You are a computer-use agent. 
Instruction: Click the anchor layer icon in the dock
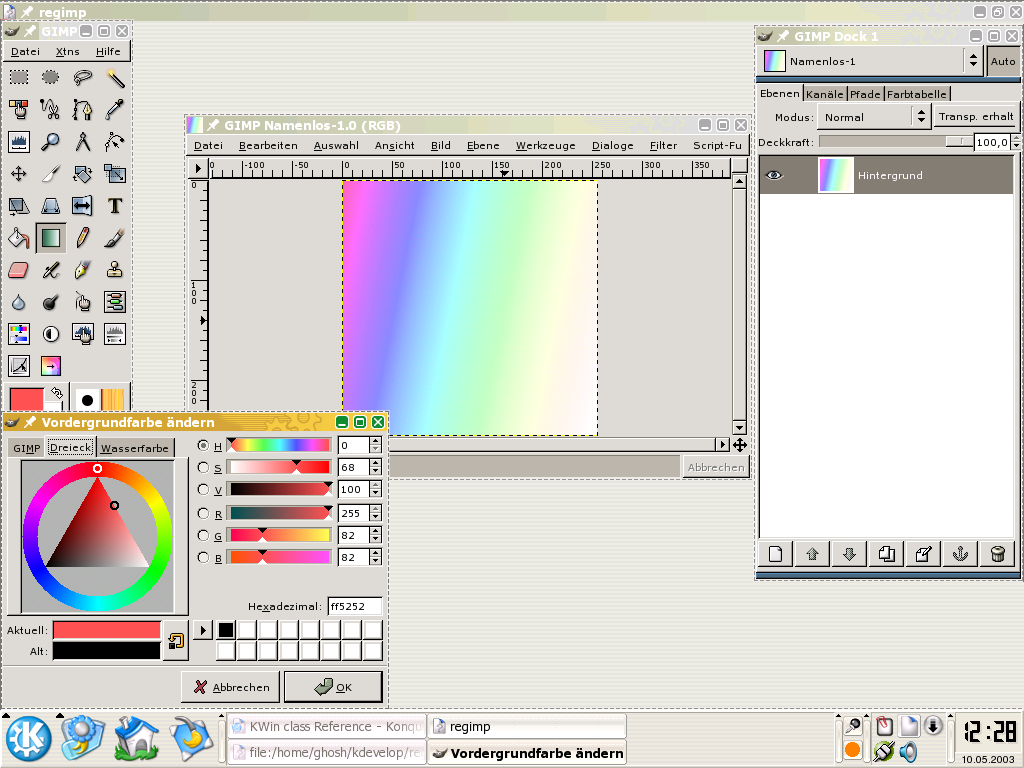[960, 554]
